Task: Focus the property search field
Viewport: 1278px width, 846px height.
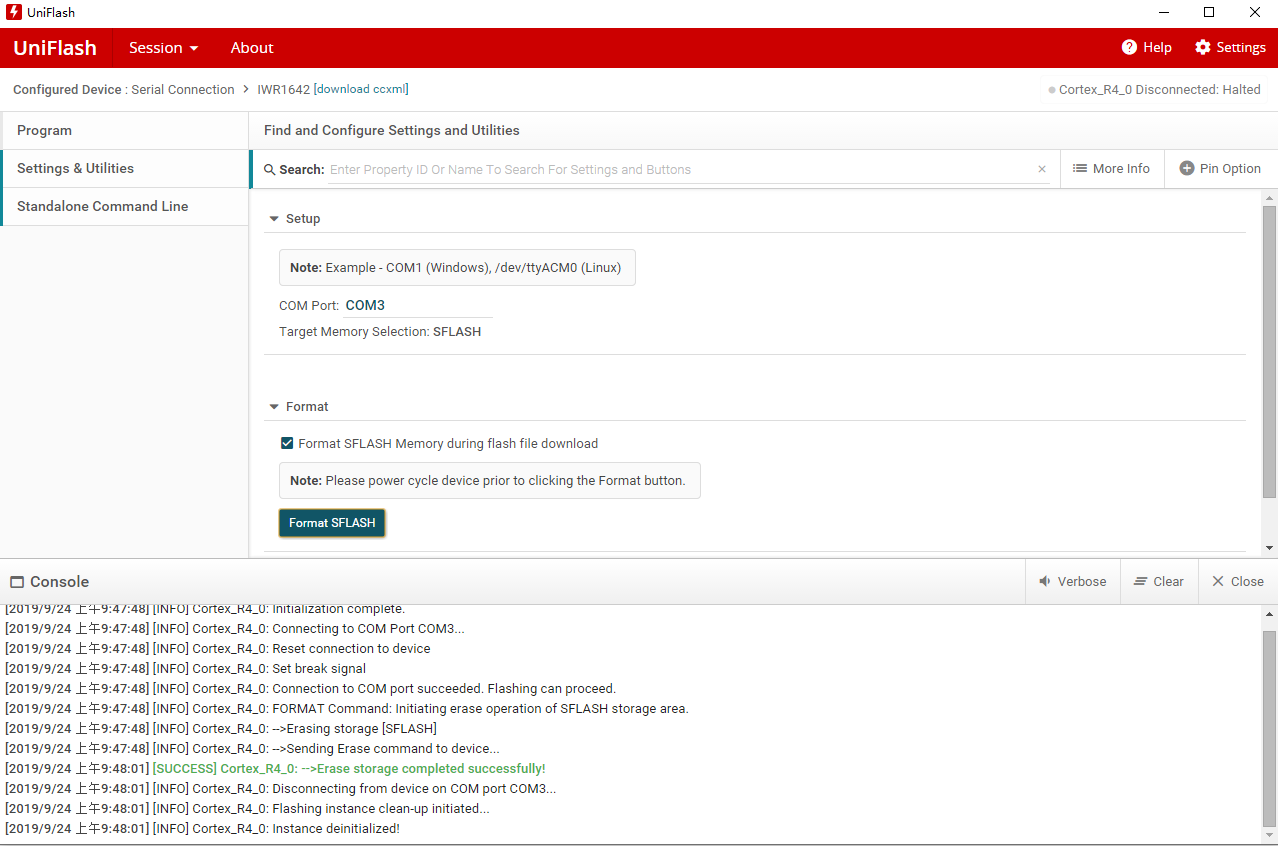Action: click(x=680, y=170)
